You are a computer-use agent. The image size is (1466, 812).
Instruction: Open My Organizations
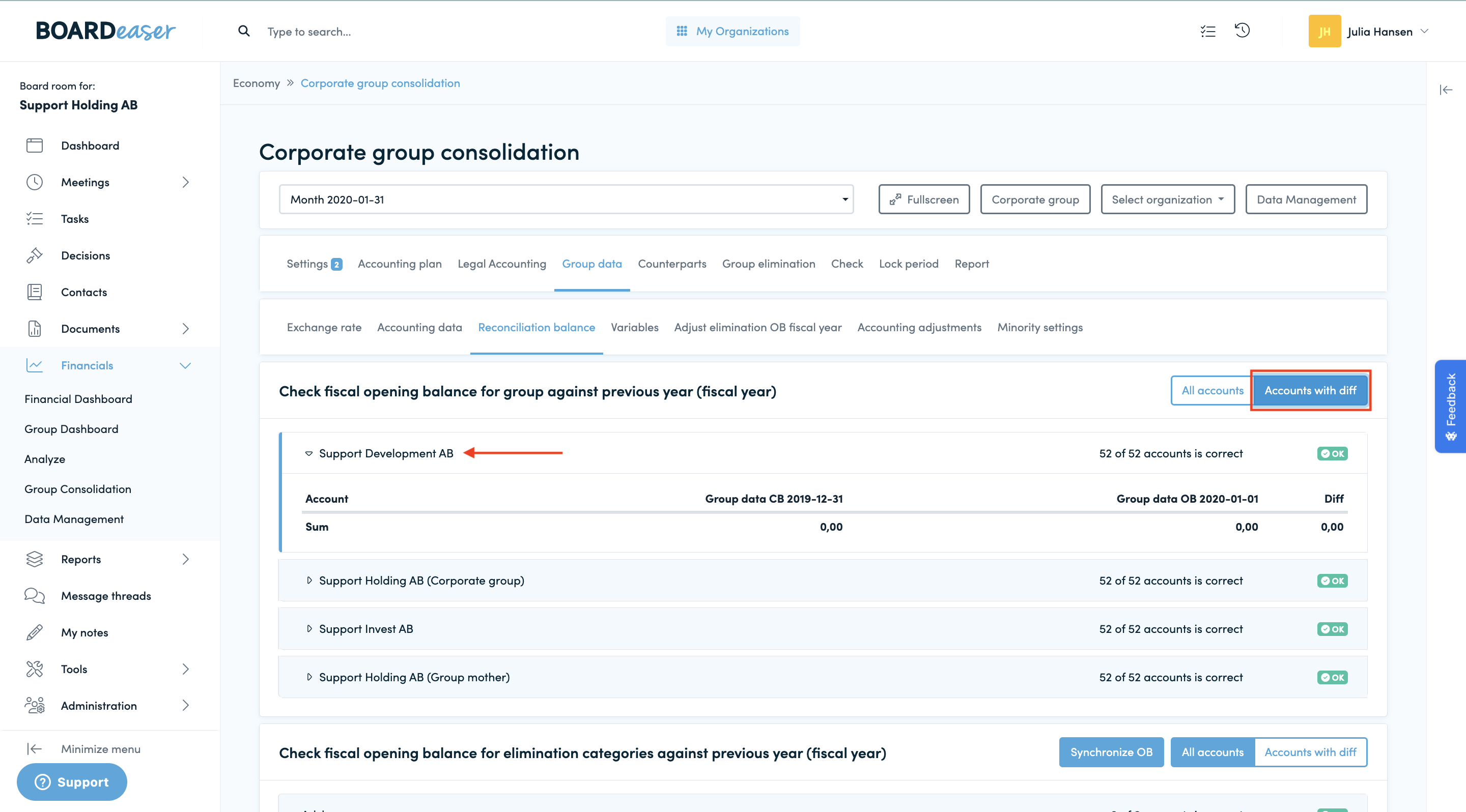tap(732, 31)
